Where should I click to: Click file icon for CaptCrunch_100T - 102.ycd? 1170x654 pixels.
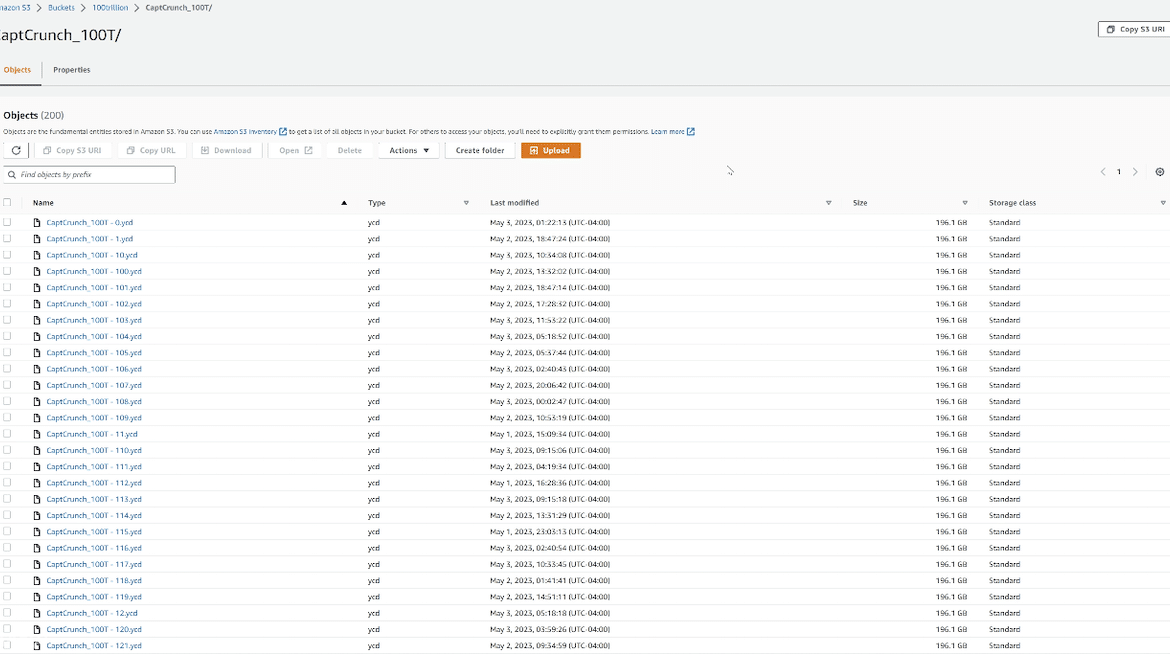(x=37, y=304)
